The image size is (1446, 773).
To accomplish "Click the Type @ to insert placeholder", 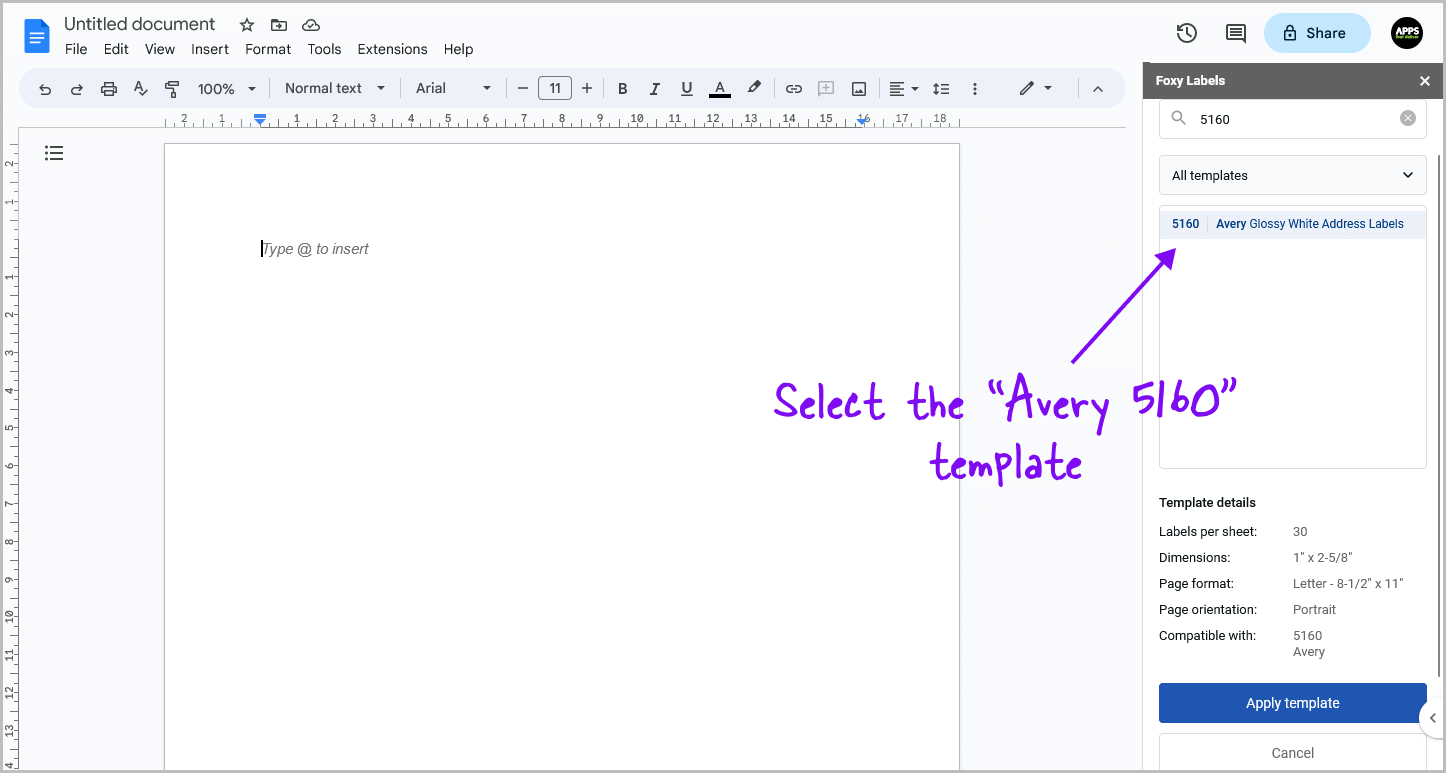I will tap(316, 249).
